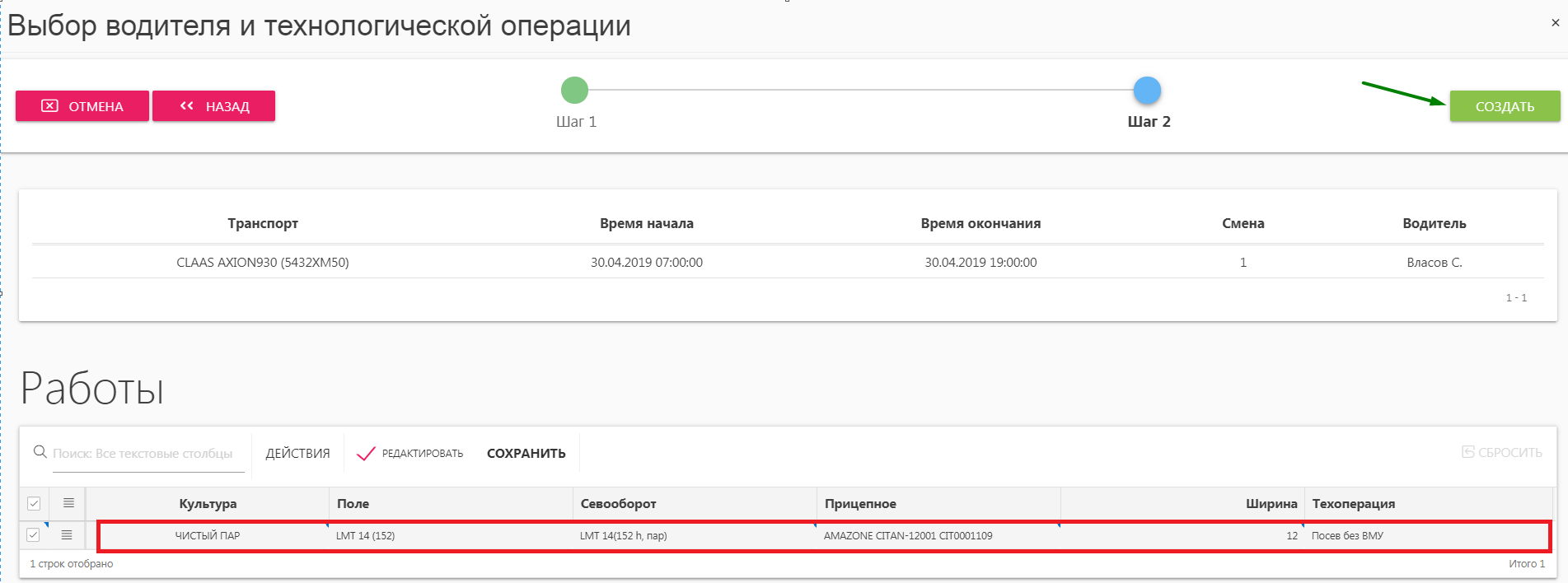The width and height of the screenshot is (1568, 583).
Task: Click the Итого 1 total text
Action: [1527, 564]
